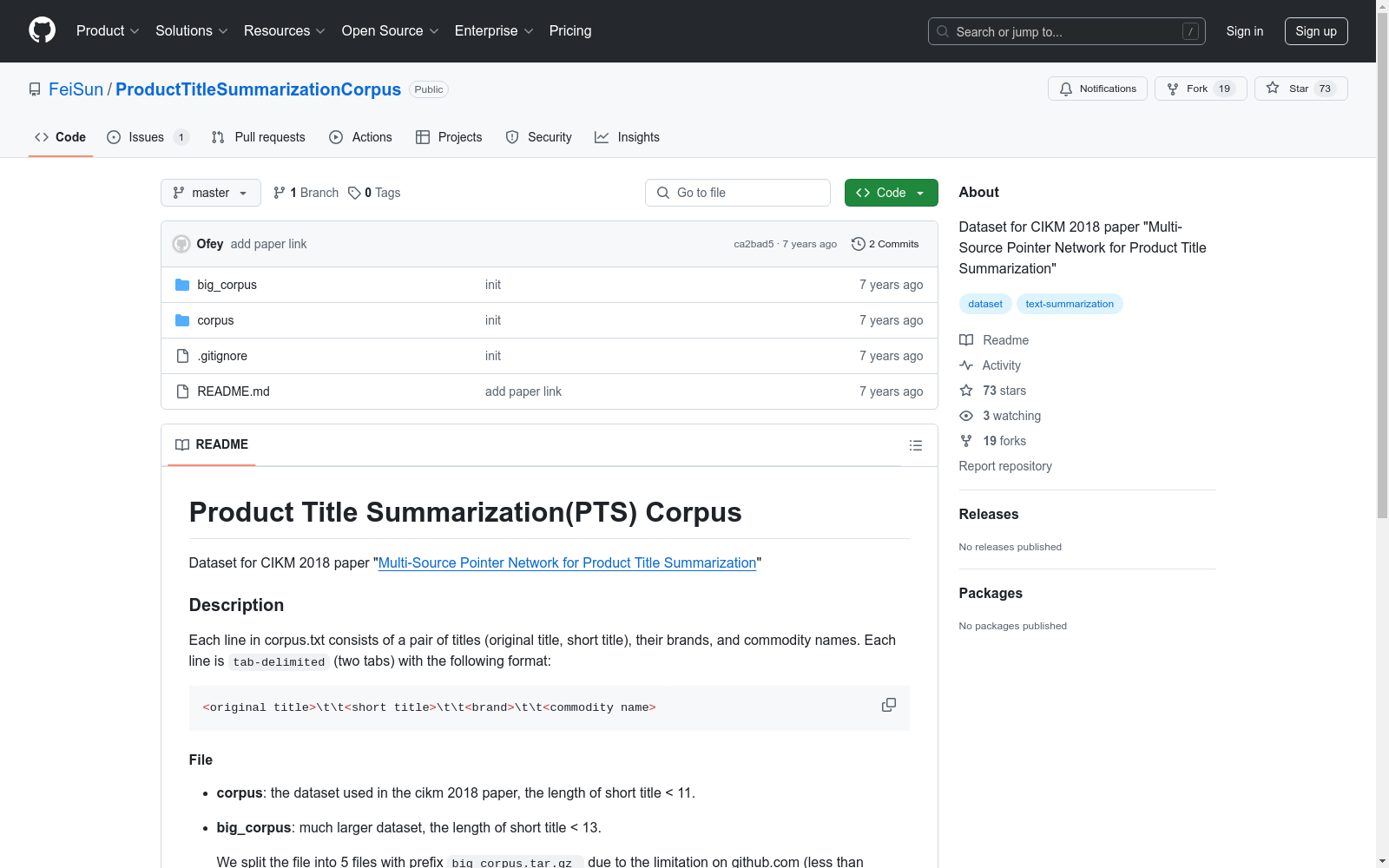Click the Go to file input
This screenshot has height=868, width=1389.
[738, 193]
